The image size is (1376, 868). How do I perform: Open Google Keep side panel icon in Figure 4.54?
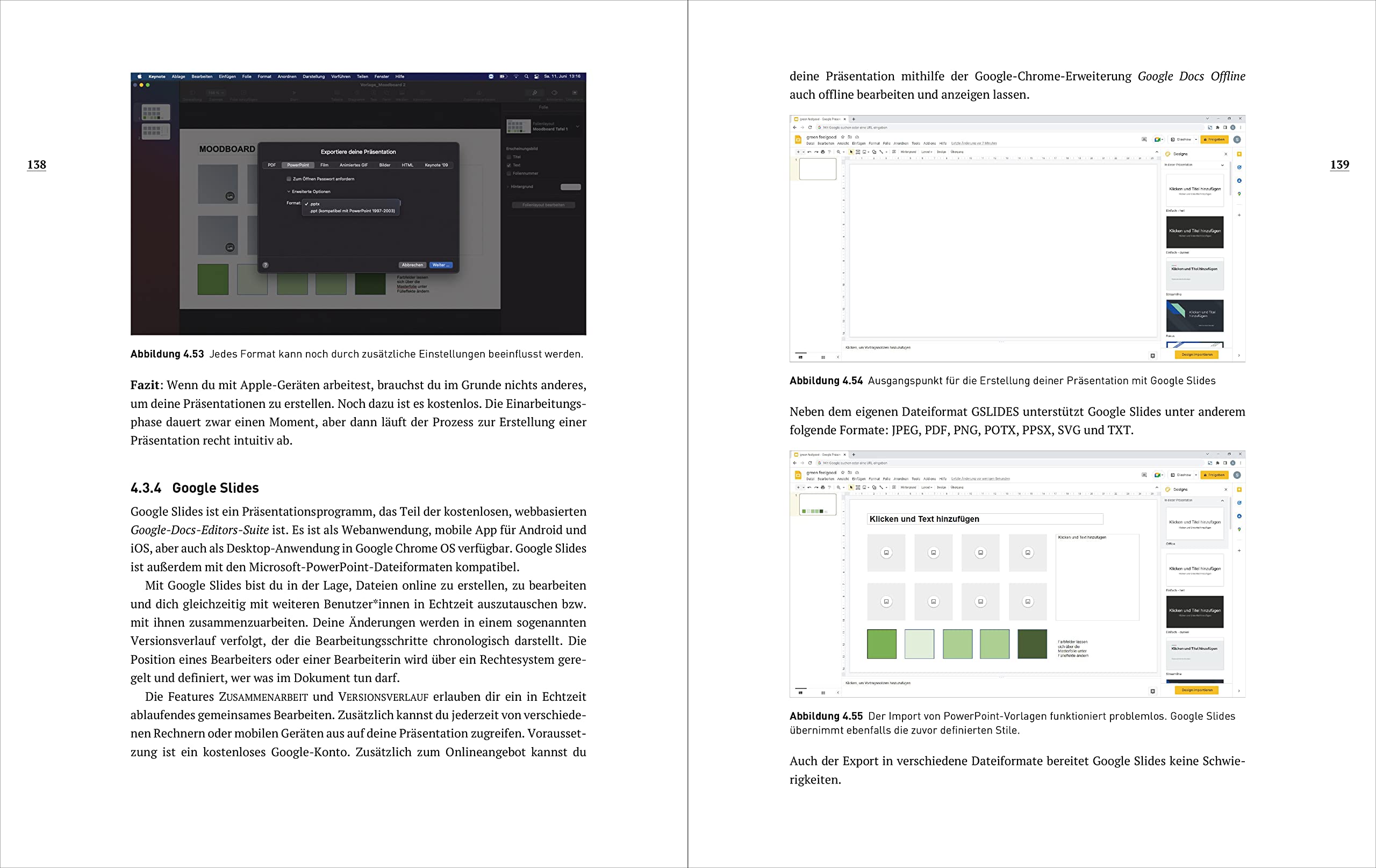point(1239,154)
